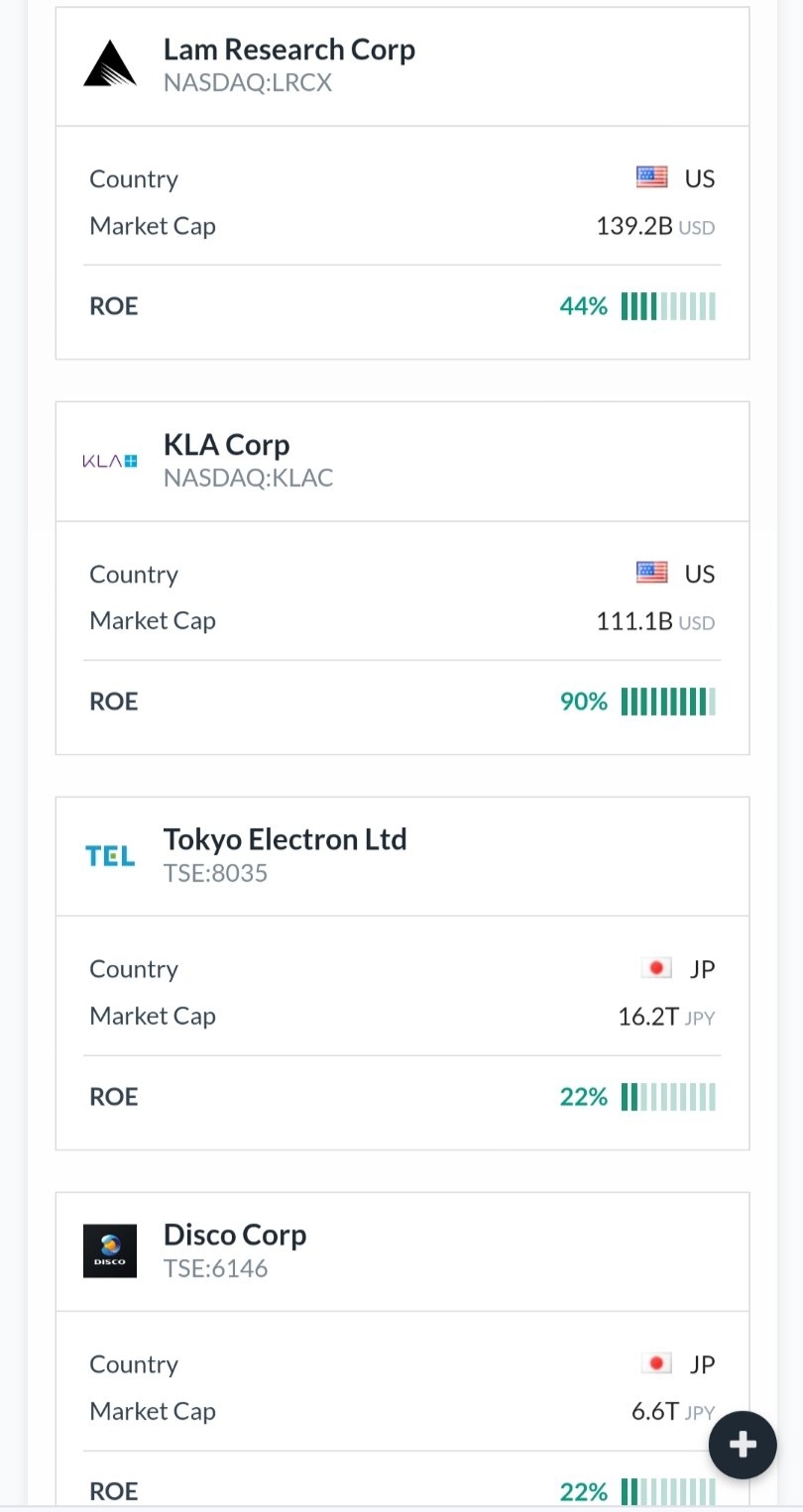The image size is (803, 1512).
Task: Open the Disco Corp company link
Action: [x=235, y=1235]
